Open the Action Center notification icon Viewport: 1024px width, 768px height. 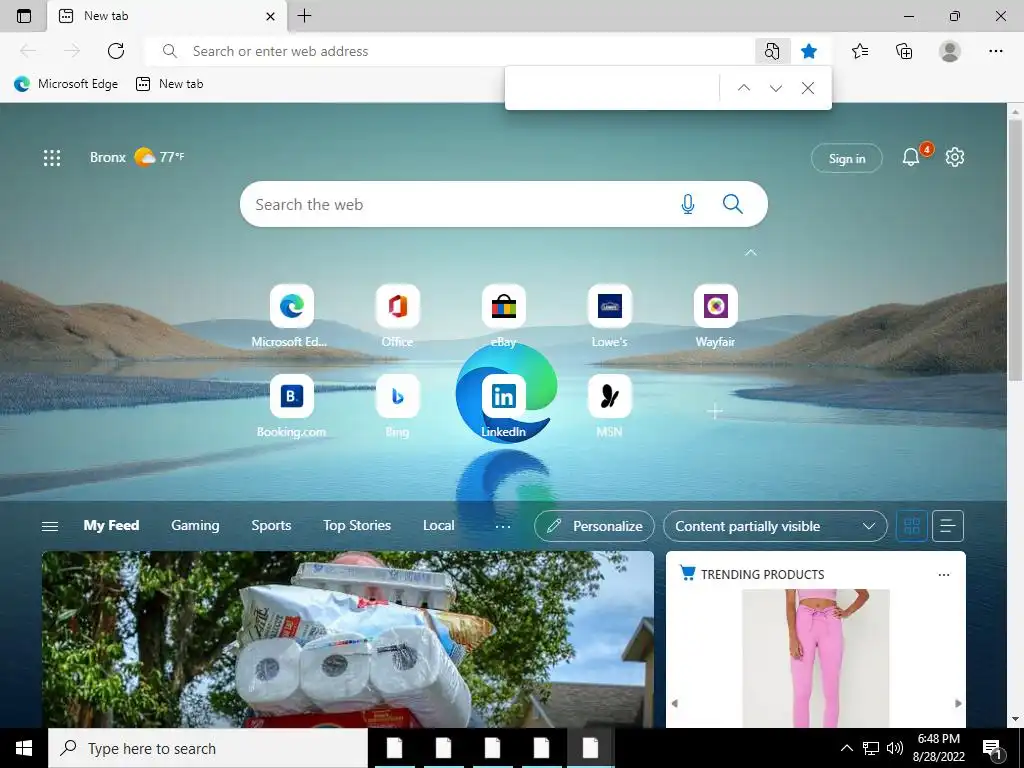coord(993,749)
